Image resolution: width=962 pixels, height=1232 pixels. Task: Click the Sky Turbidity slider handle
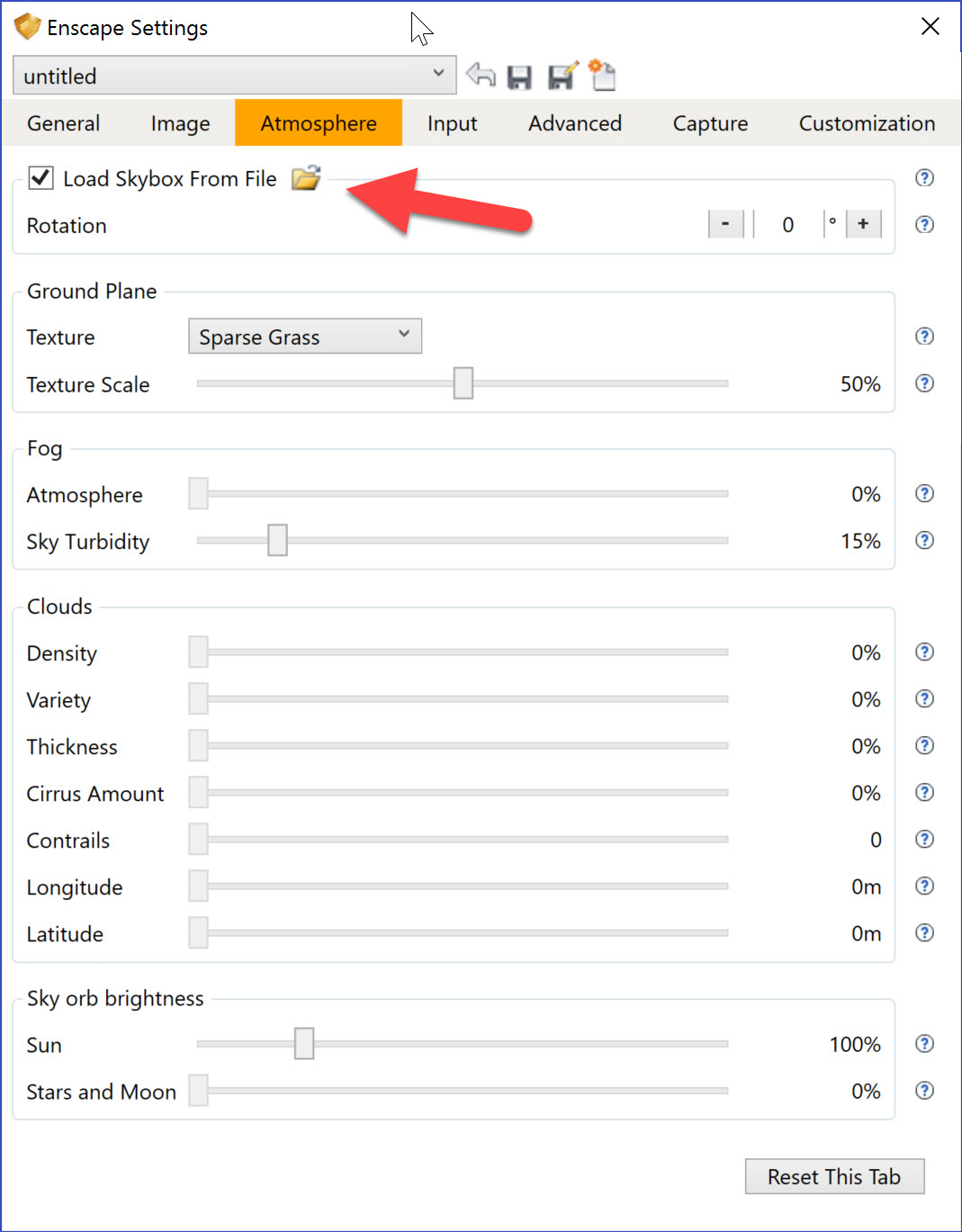pyautogui.click(x=277, y=540)
